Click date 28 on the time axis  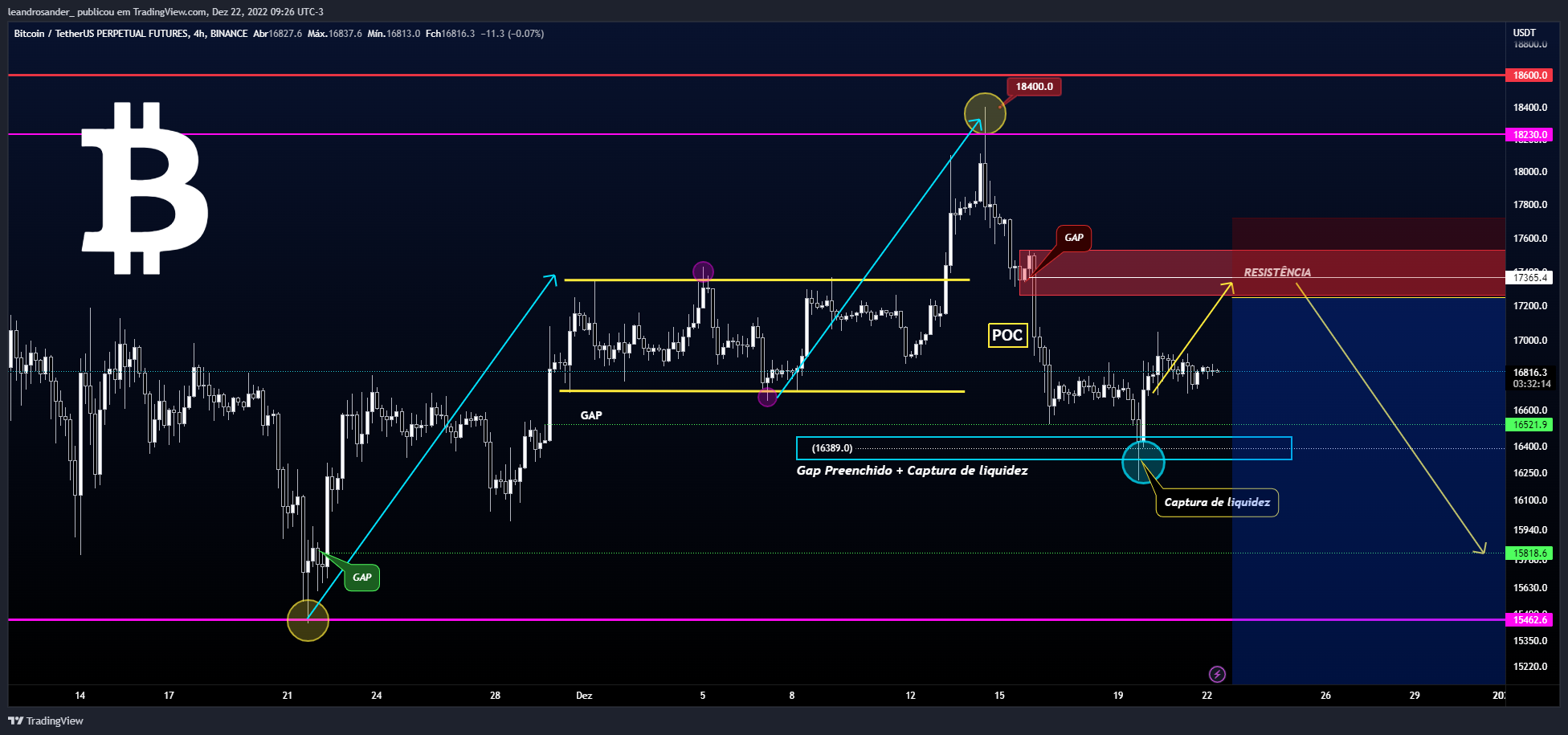pos(495,696)
